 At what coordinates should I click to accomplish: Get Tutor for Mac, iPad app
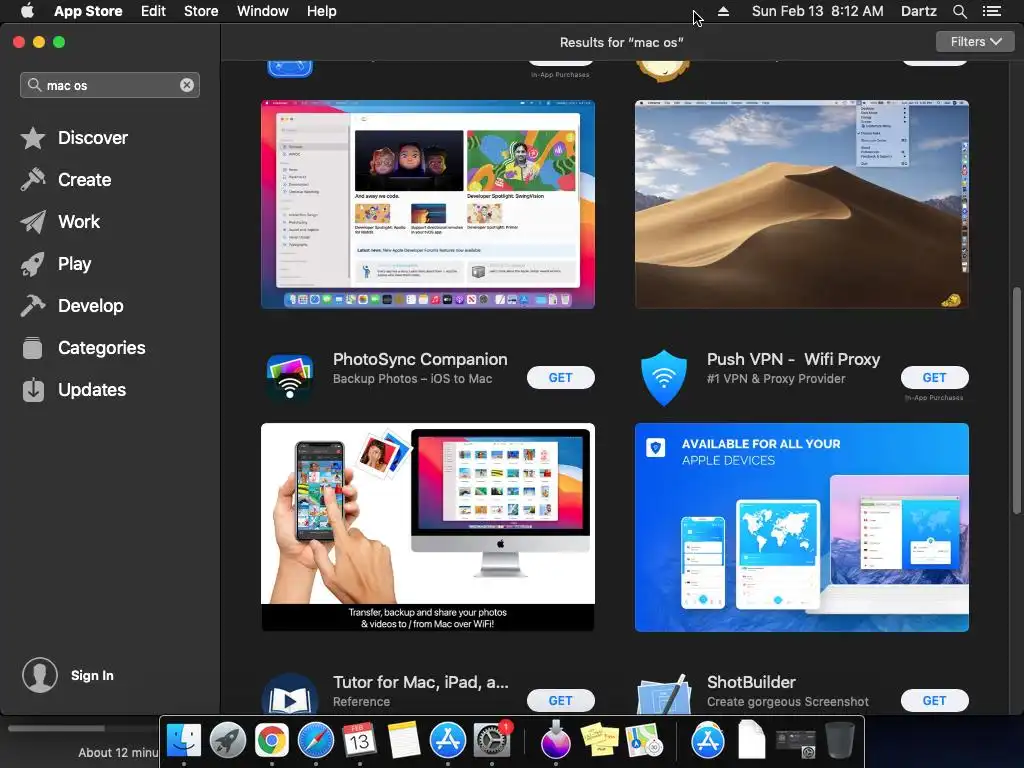tap(560, 700)
